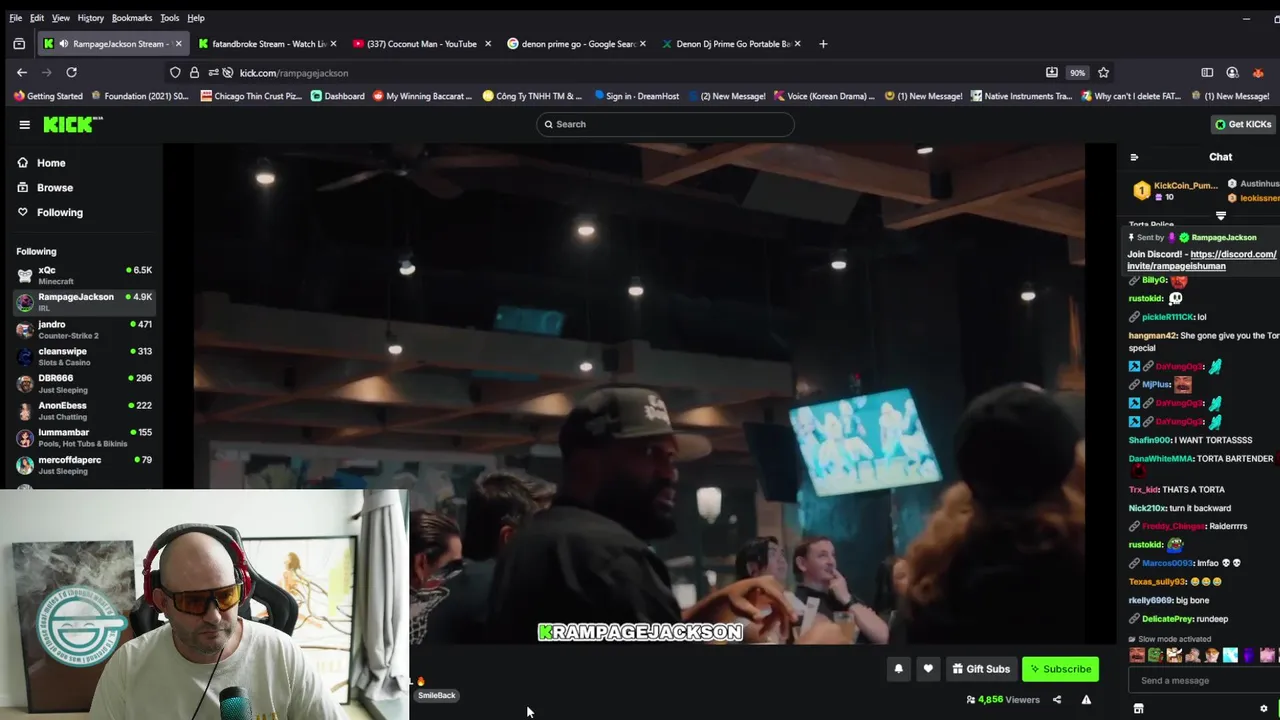The width and height of the screenshot is (1280, 720).
Task: Open the RampageJackson followed channel
Action: [x=84, y=302]
